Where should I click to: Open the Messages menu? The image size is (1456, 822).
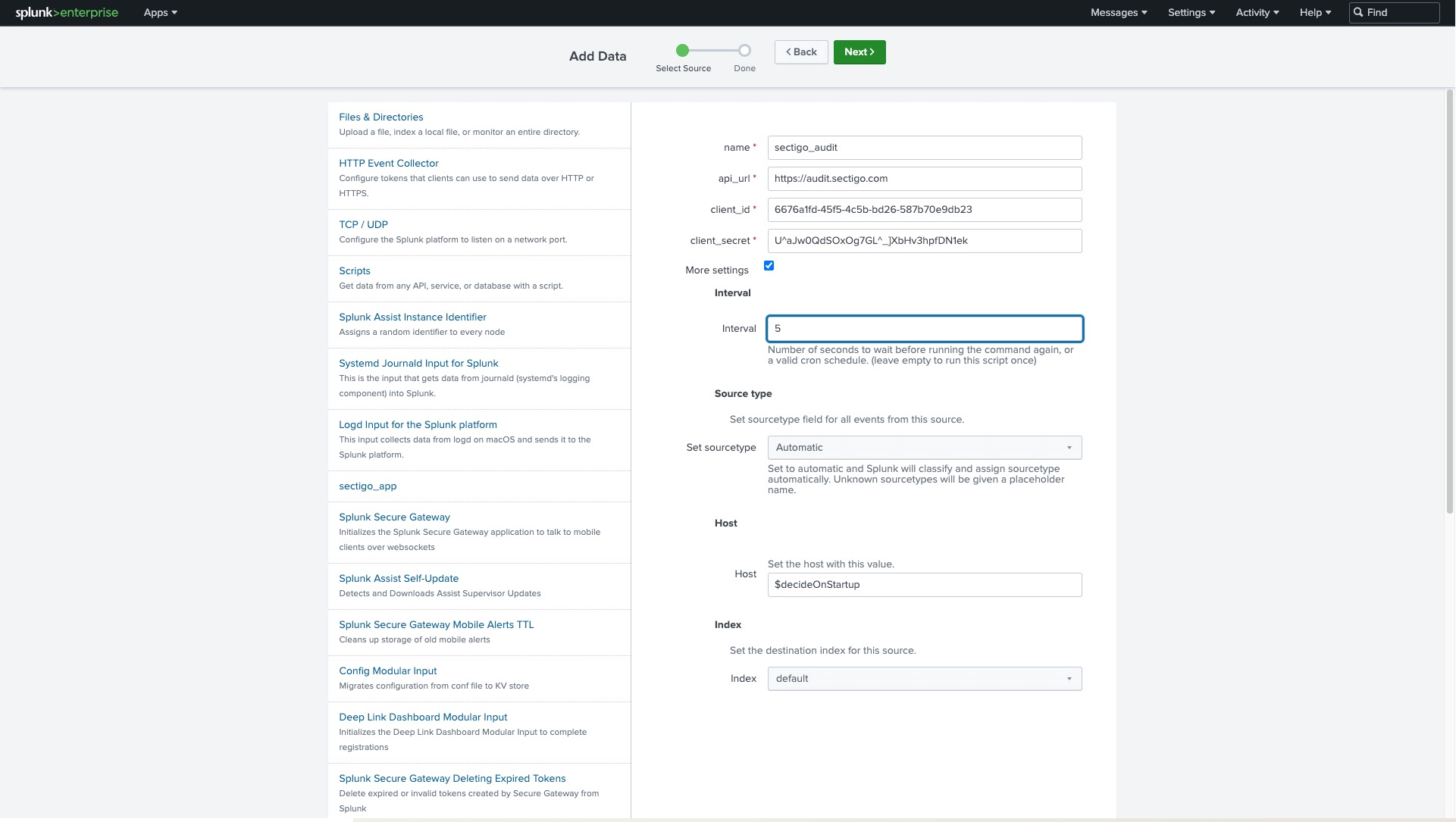1119,12
